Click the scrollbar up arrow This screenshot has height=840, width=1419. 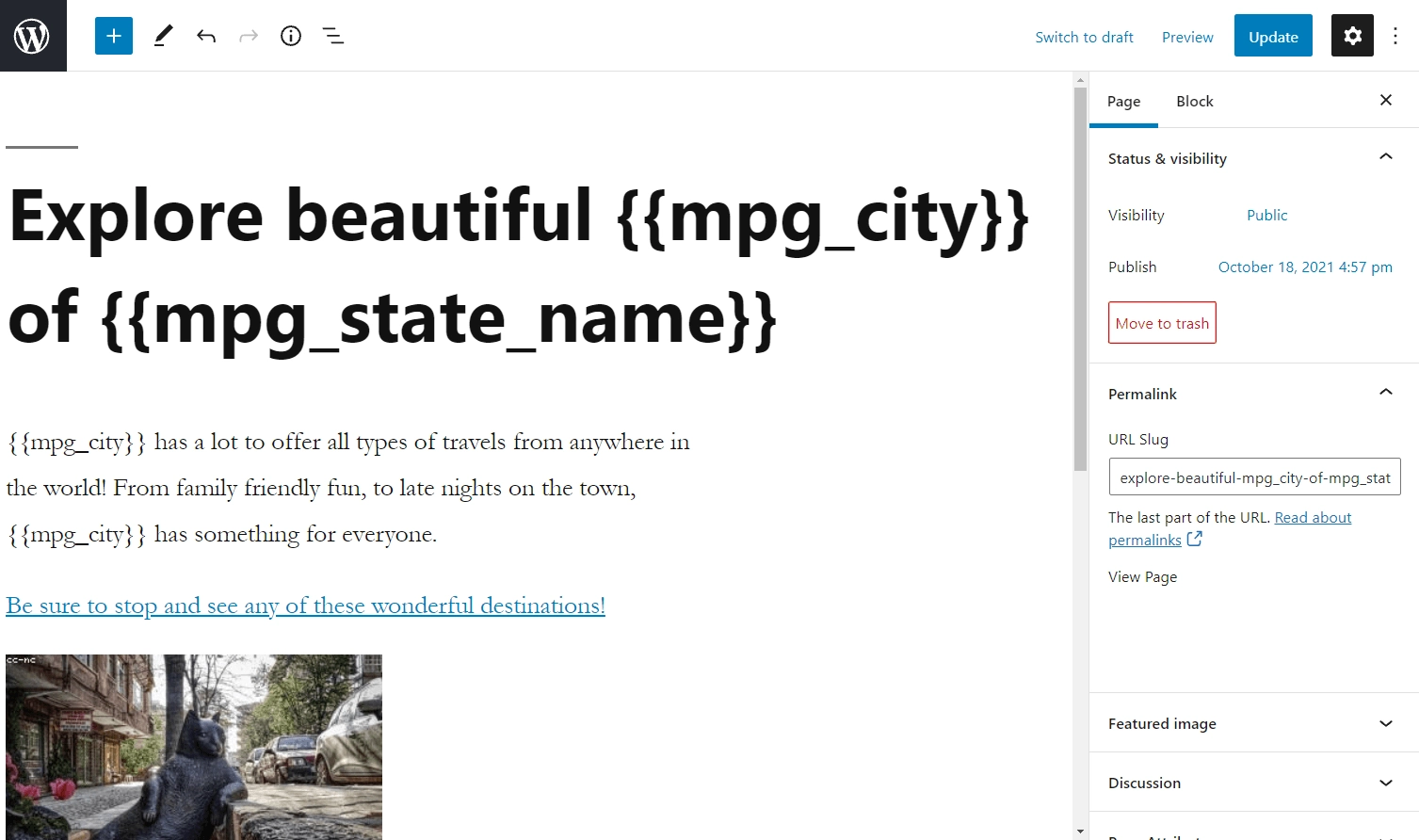click(1080, 80)
